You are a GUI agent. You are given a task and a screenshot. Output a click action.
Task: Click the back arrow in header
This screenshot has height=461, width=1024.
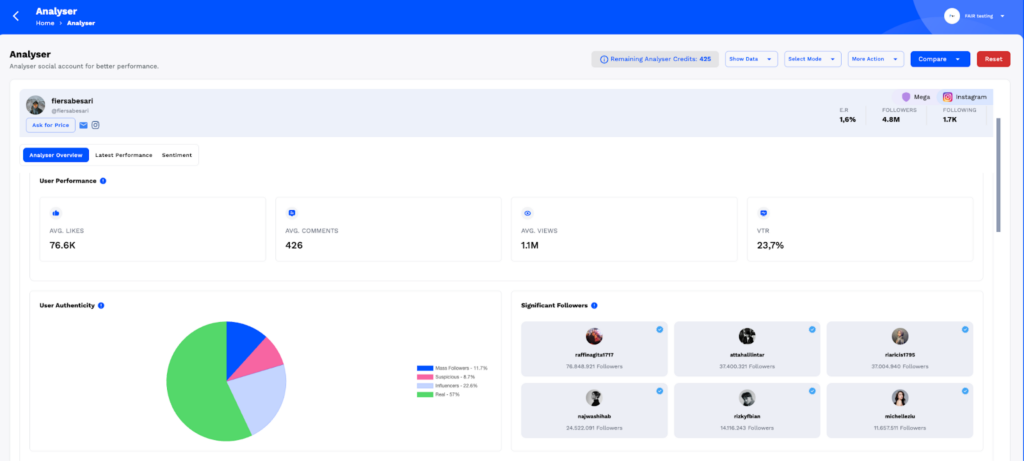pos(16,16)
